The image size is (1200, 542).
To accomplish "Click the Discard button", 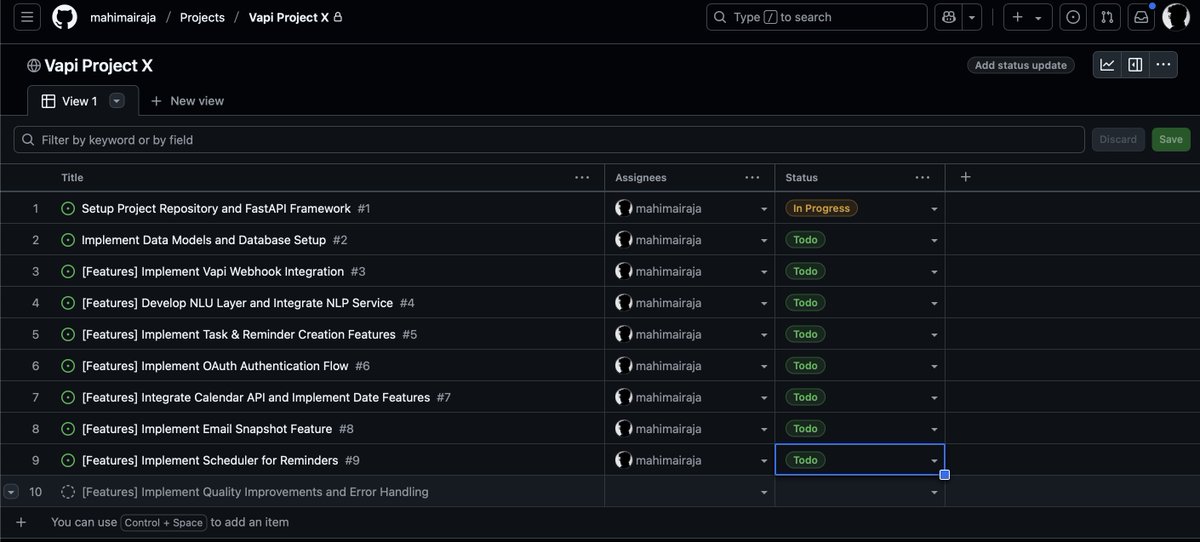I will click(1118, 140).
